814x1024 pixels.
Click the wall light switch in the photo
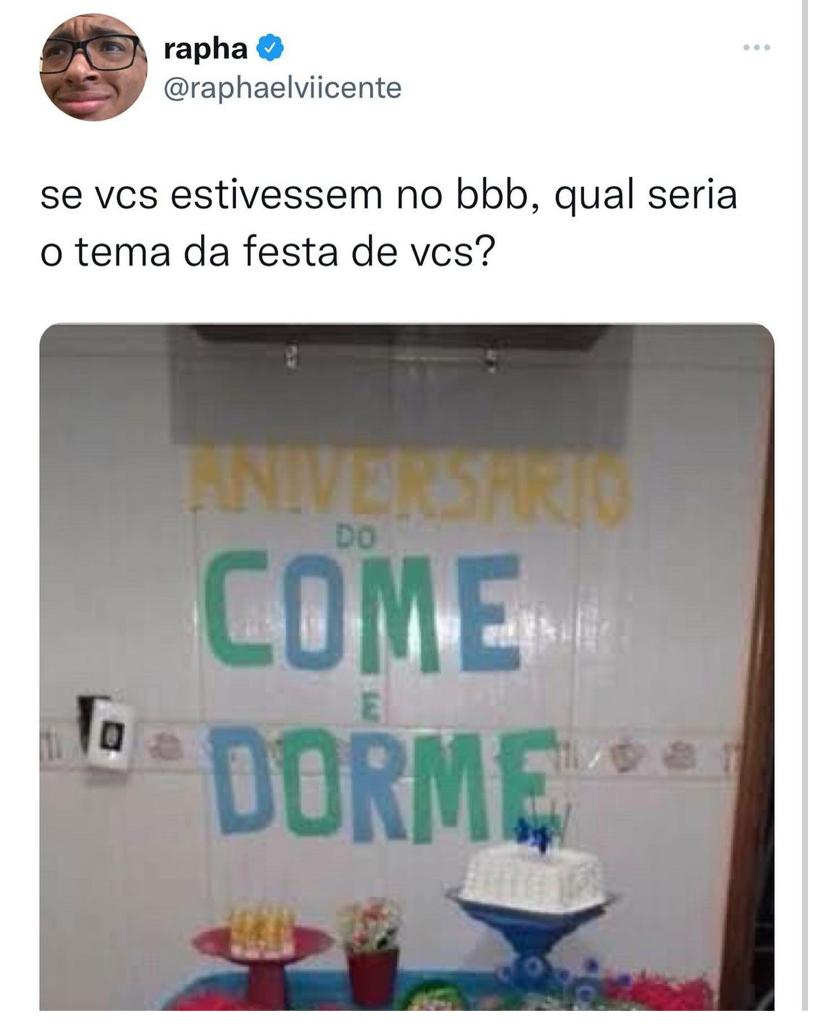pos(106,733)
